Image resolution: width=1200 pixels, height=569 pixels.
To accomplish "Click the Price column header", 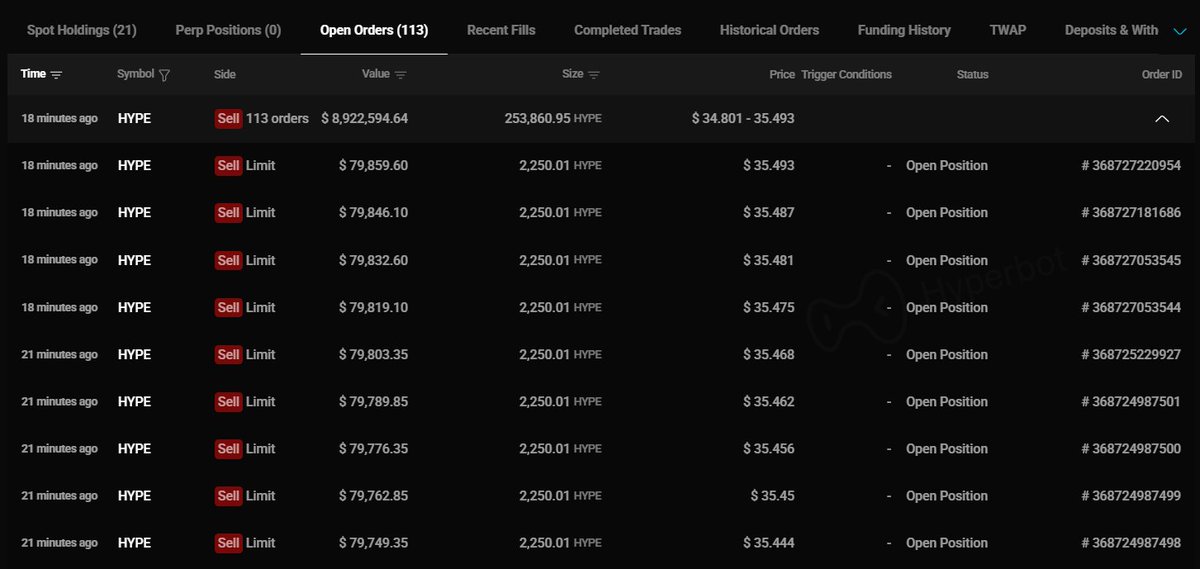I will 782,75.
